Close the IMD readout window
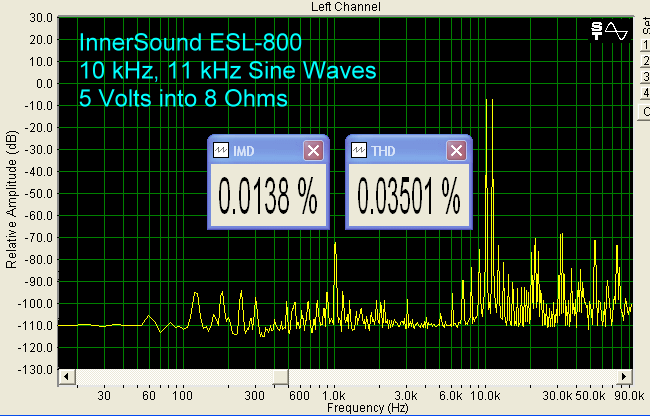 coord(313,150)
